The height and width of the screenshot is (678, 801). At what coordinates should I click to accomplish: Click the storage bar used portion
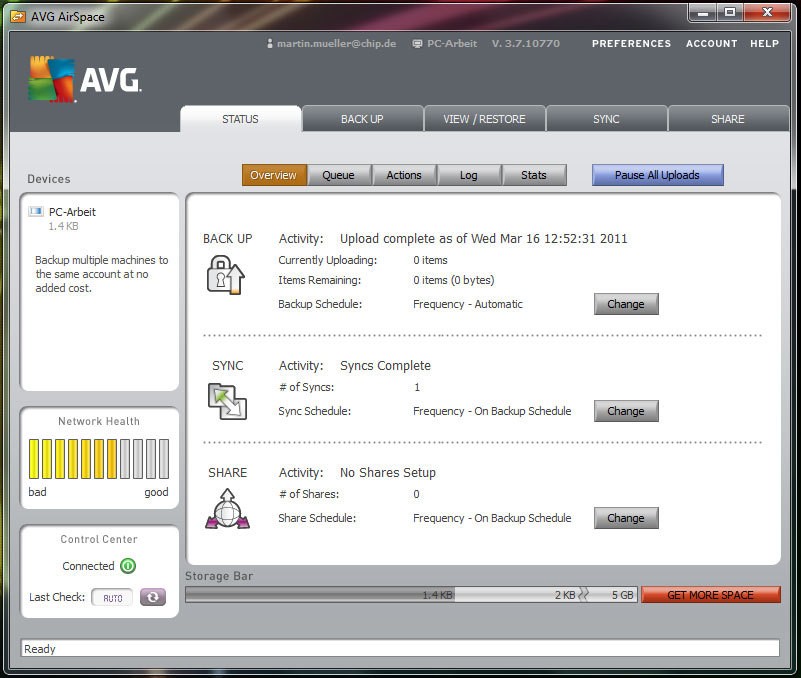320,595
